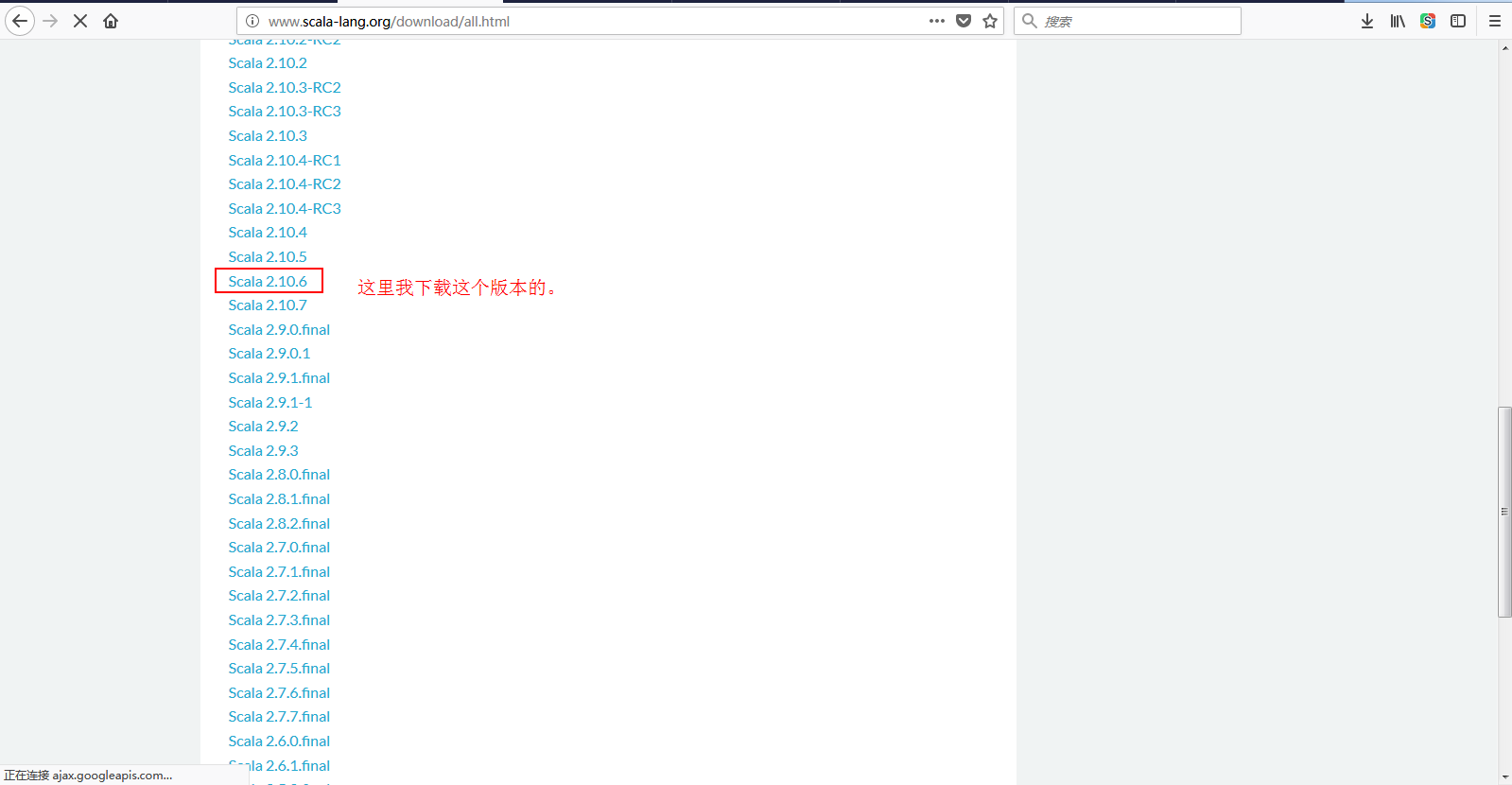Image resolution: width=1512 pixels, height=785 pixels.
Task: Open Scala 2.10.4-RC1
Action: [x=285, y=161]
